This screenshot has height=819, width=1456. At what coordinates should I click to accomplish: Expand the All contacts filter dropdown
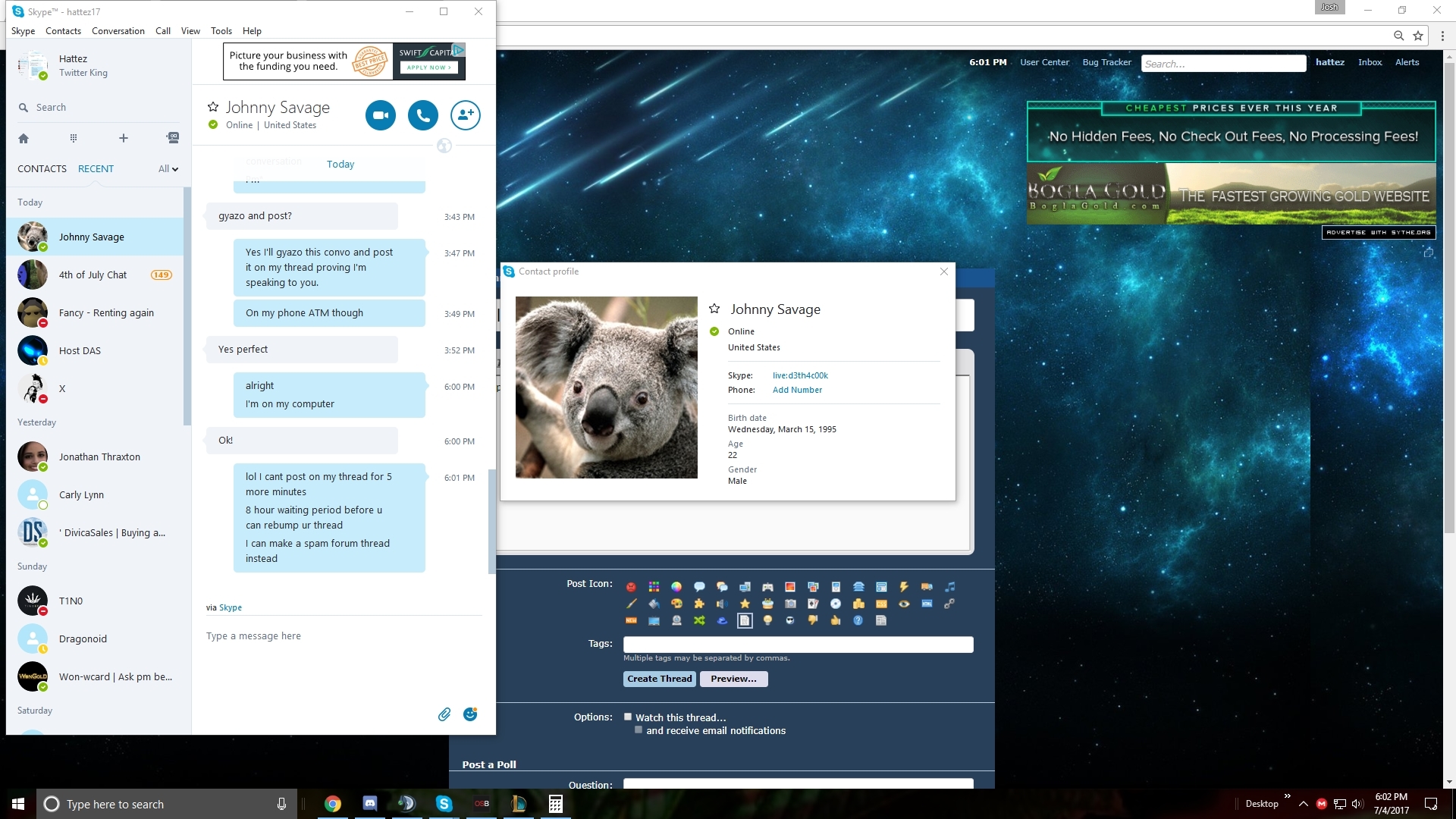point(168,169)
